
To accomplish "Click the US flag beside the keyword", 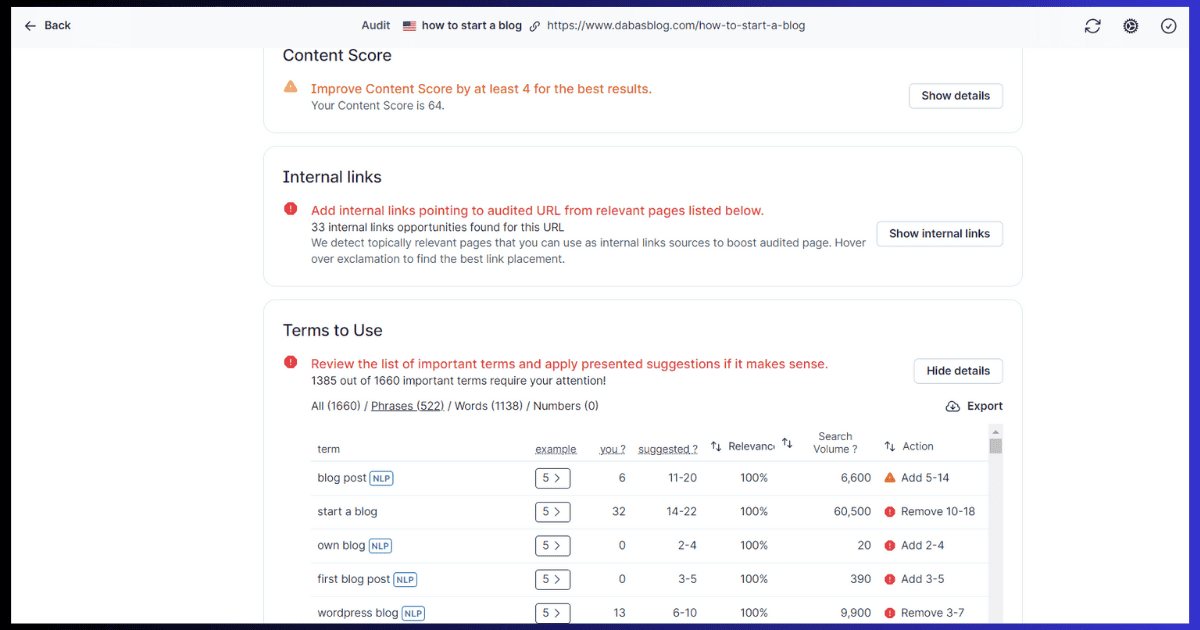I will click(408, 25).
